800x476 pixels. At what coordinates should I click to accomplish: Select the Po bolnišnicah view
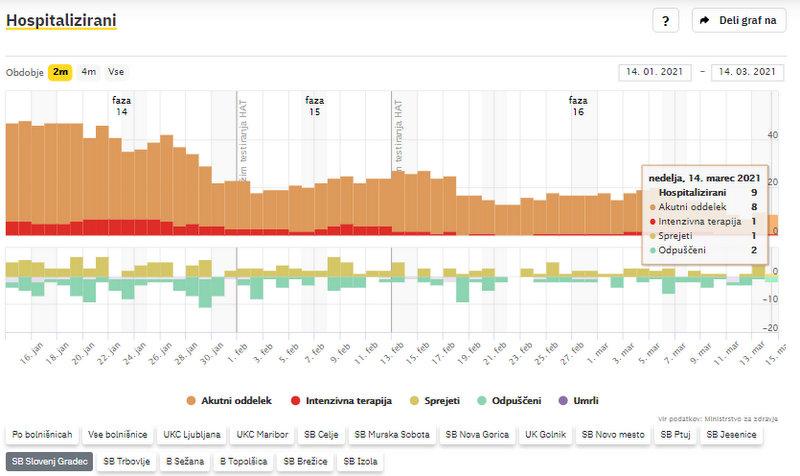[42, 435]
